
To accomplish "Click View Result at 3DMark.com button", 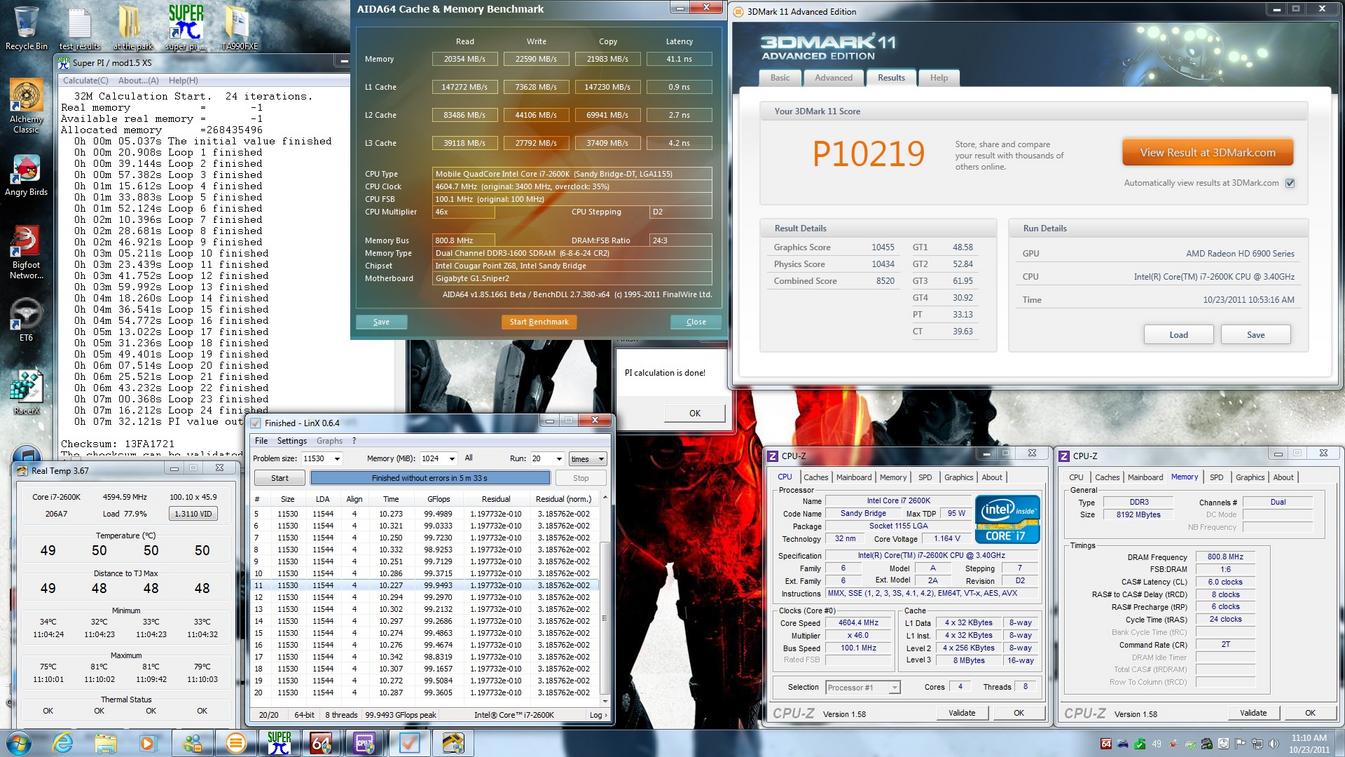I will [x=1207, y=153].
